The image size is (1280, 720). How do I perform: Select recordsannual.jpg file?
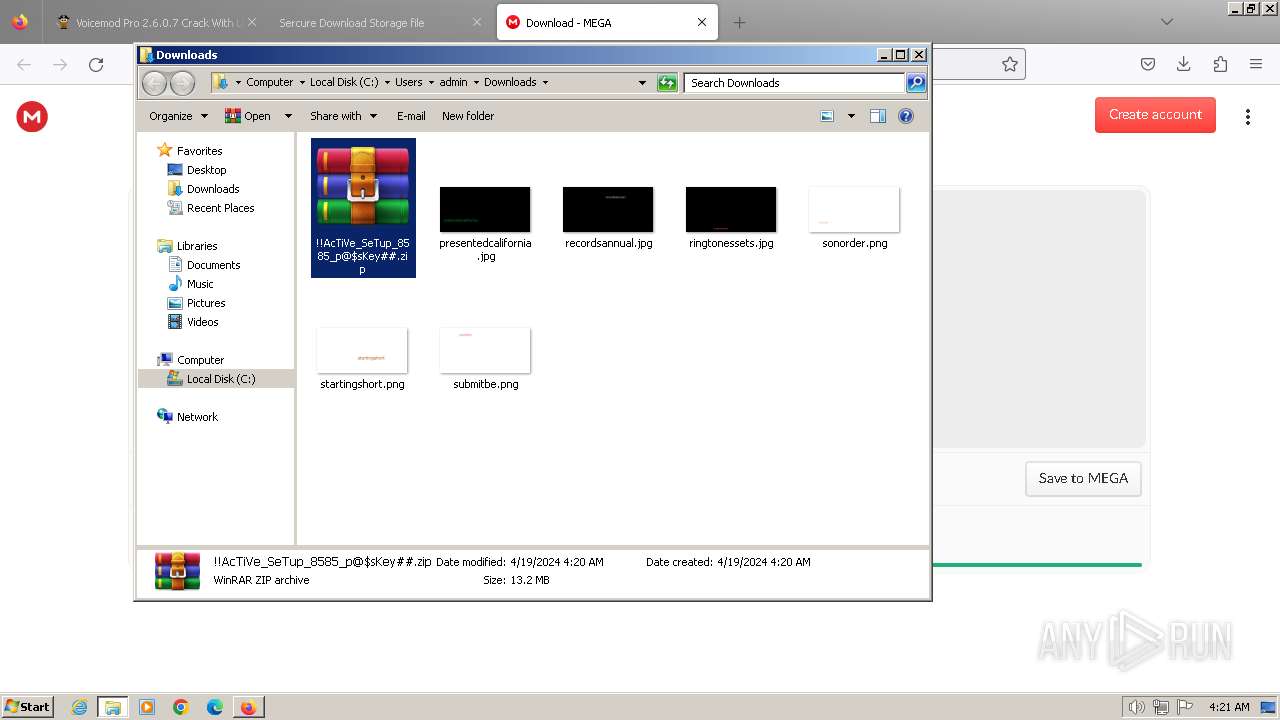pos(608,218)
